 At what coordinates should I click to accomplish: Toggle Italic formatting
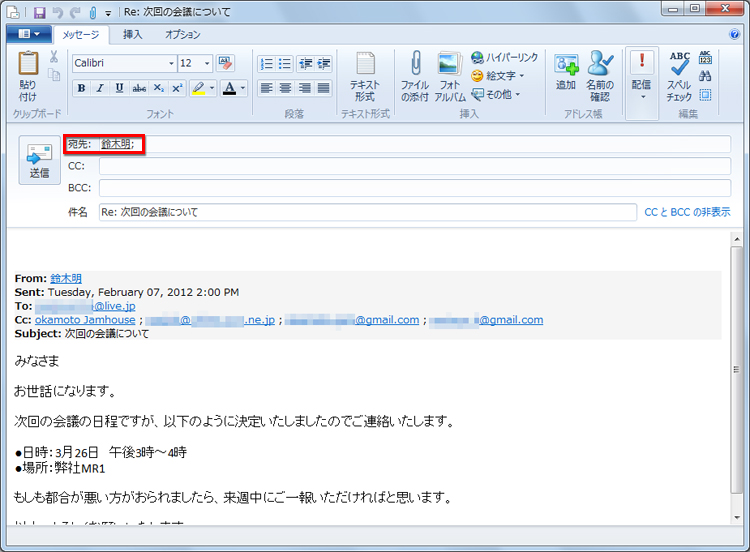tap(100, 88)
